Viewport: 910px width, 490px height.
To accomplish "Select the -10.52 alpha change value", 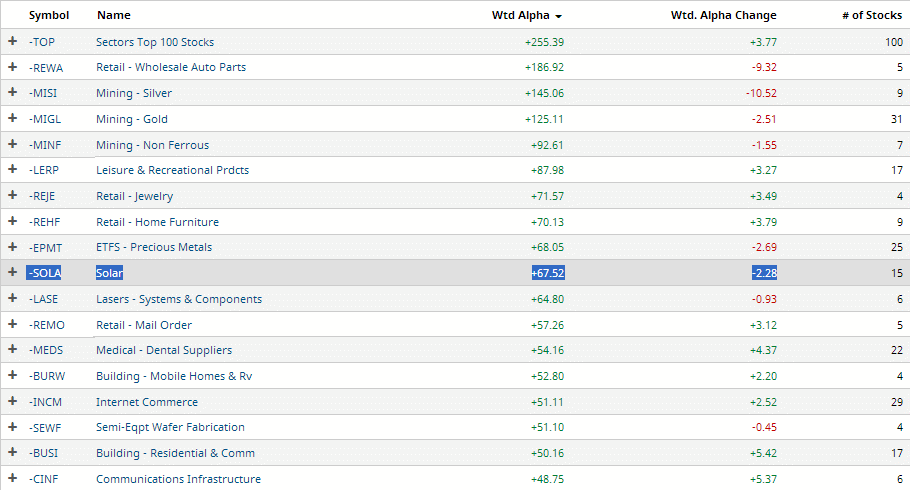I will click(761, 93).
